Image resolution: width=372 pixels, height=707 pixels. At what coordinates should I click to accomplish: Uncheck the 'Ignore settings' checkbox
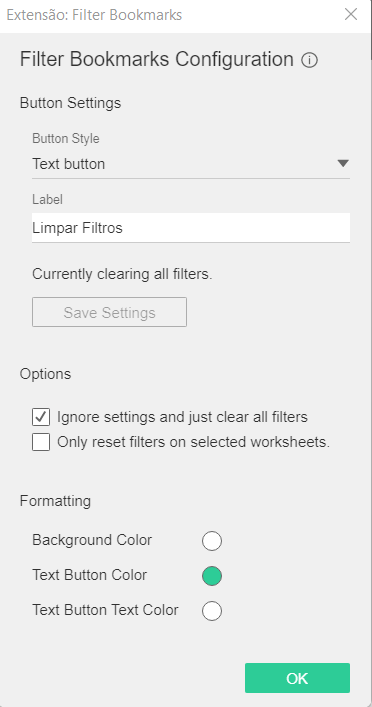pyautogui.click(x=41, y=417)
